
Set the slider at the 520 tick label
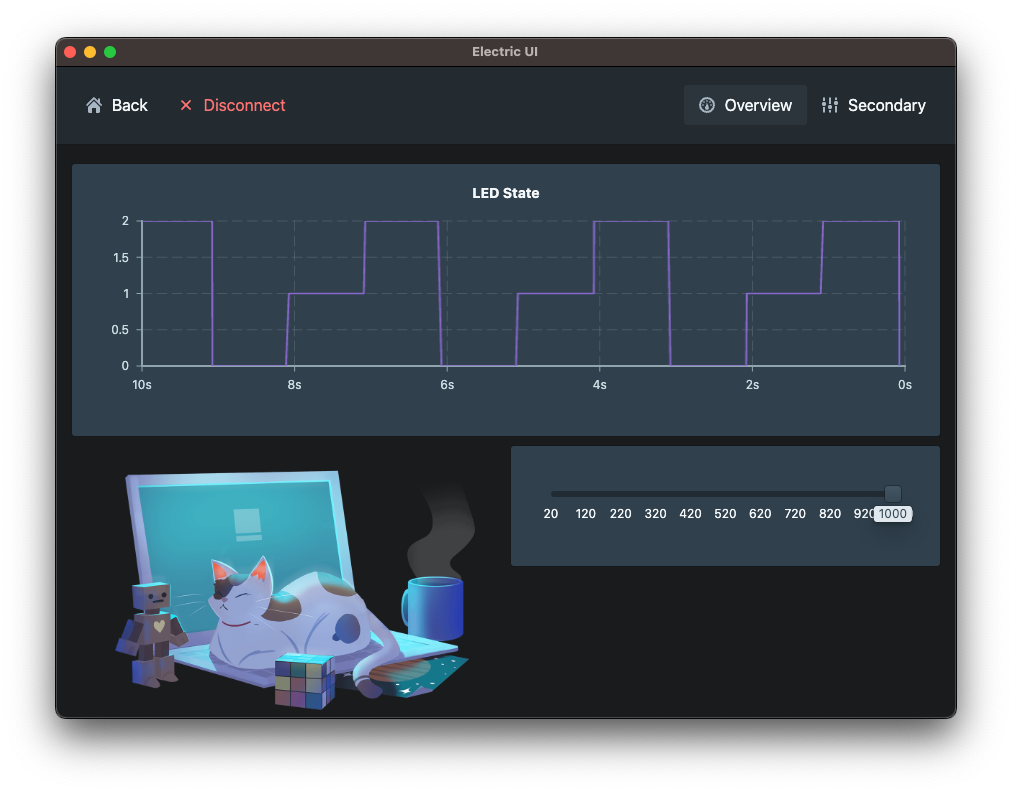pyautogui.click(x=725, y=514)
